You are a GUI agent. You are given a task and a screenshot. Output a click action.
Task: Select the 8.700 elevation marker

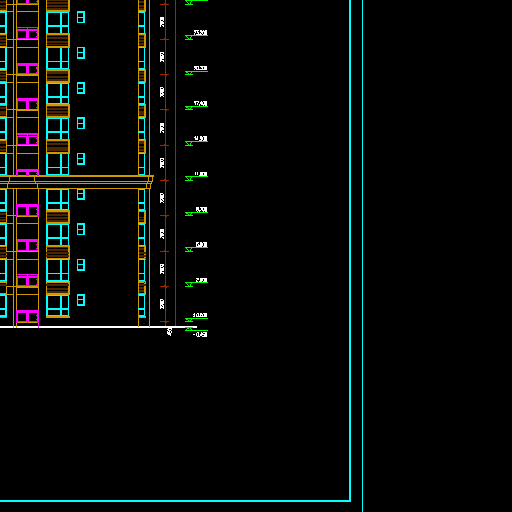(197, 212)
